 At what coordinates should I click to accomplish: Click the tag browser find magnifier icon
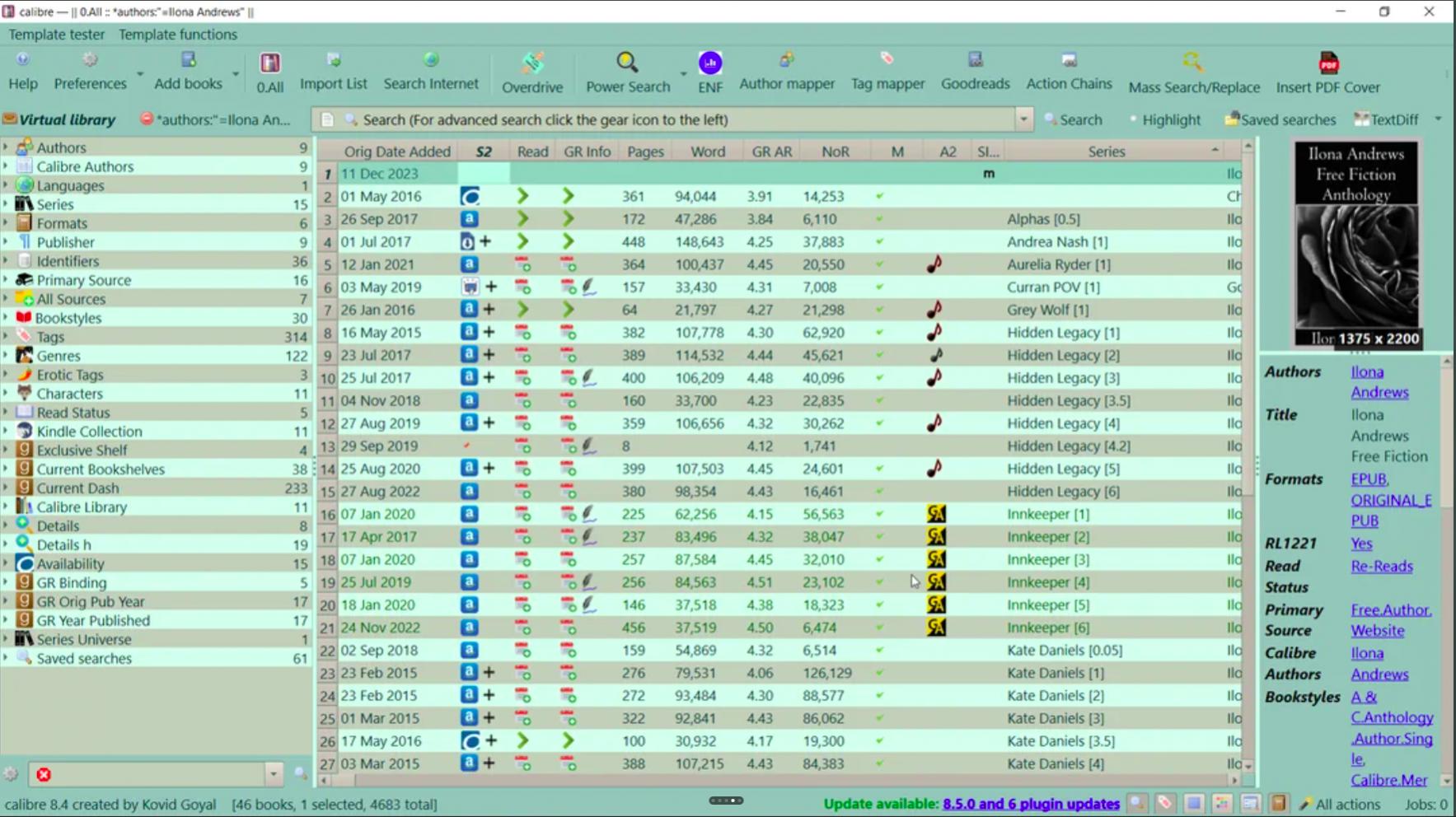[x=301, y=774]
